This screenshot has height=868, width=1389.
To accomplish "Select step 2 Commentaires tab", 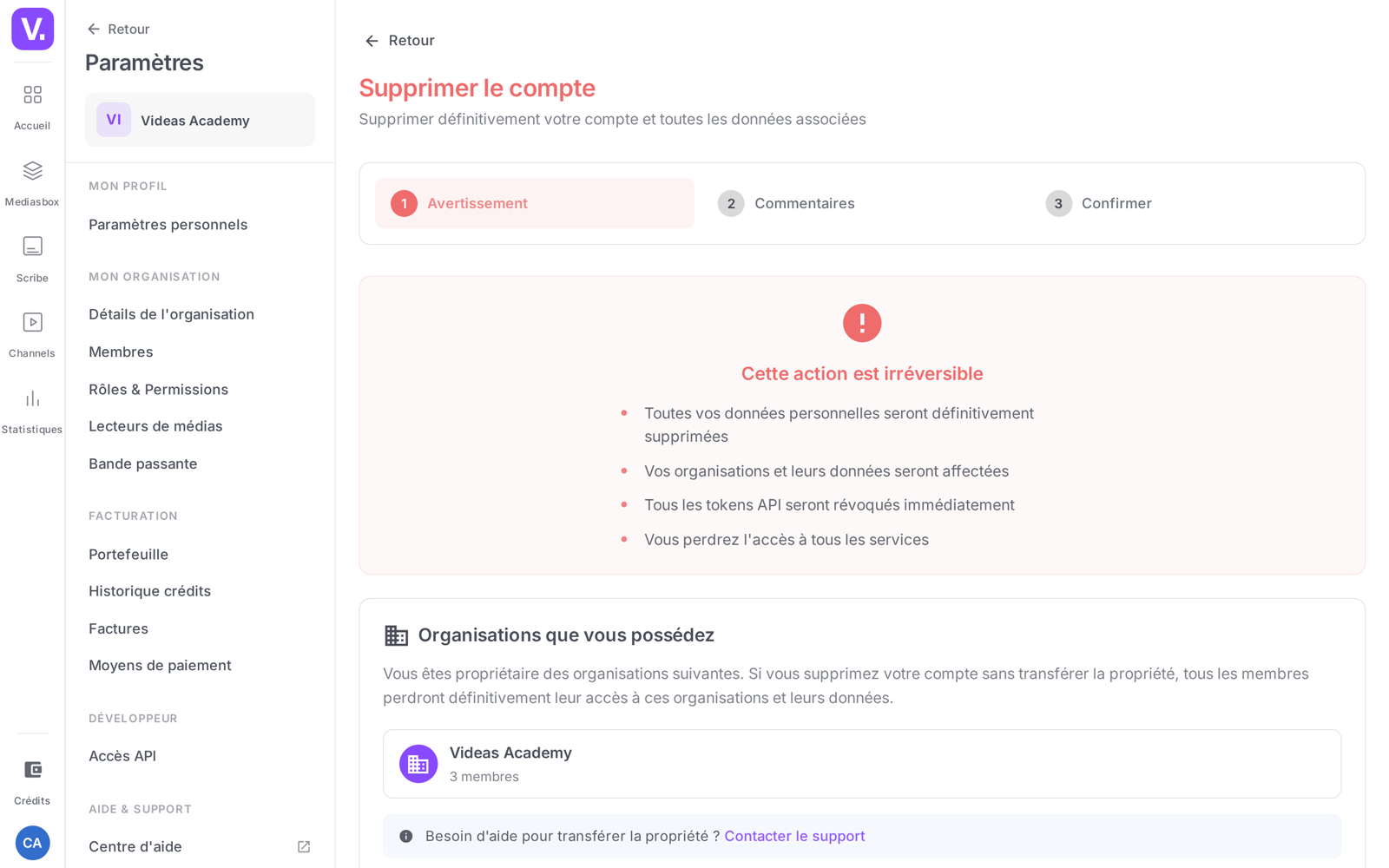I will point(862,203).
